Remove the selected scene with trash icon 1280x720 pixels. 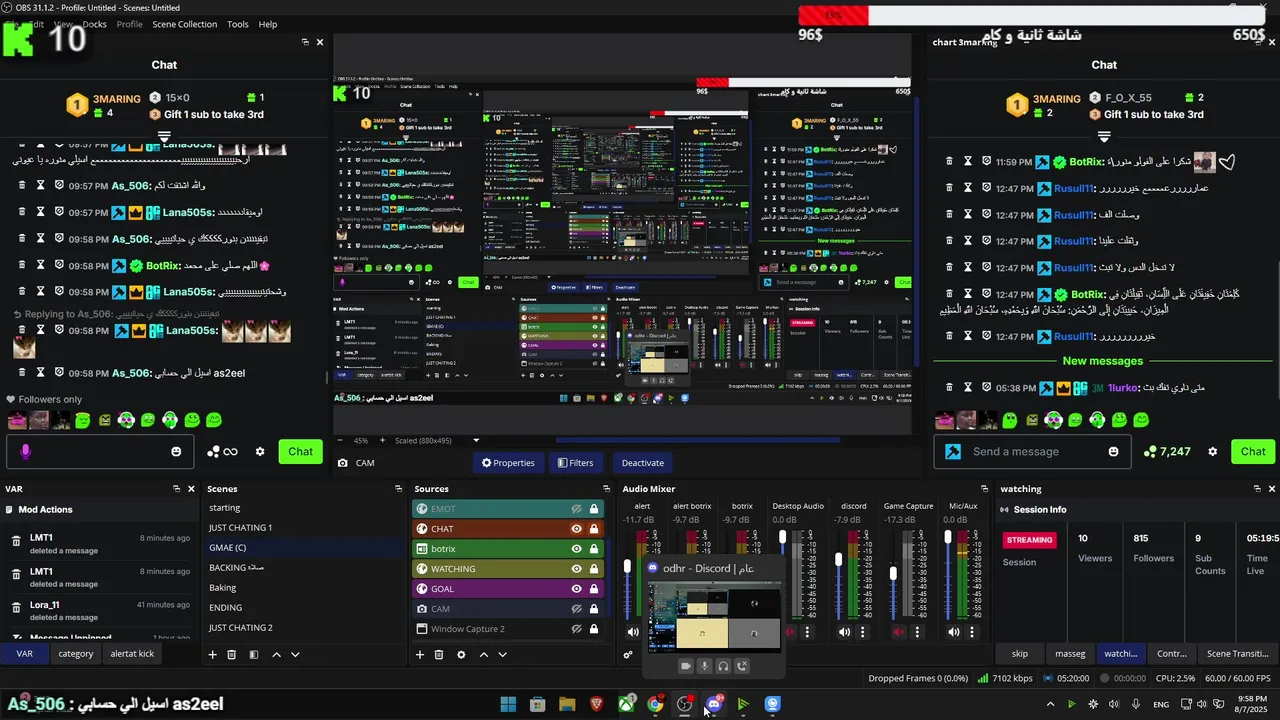[232, 655]
